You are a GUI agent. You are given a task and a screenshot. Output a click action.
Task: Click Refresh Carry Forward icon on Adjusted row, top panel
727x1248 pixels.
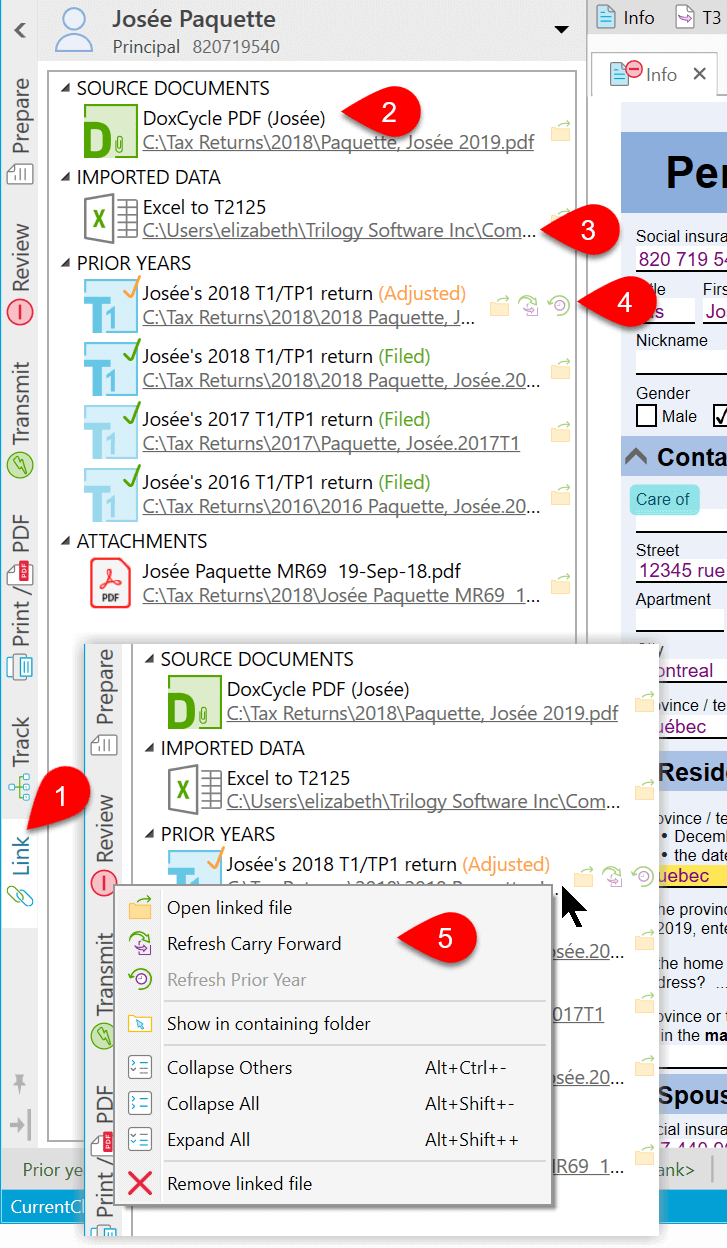(x=530, y=306)
